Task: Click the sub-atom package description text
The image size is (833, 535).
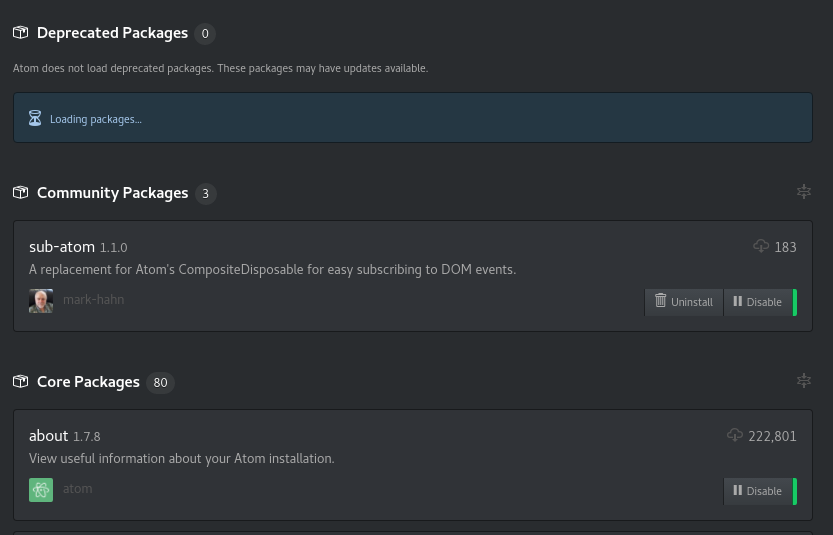Action: point(273,270)
